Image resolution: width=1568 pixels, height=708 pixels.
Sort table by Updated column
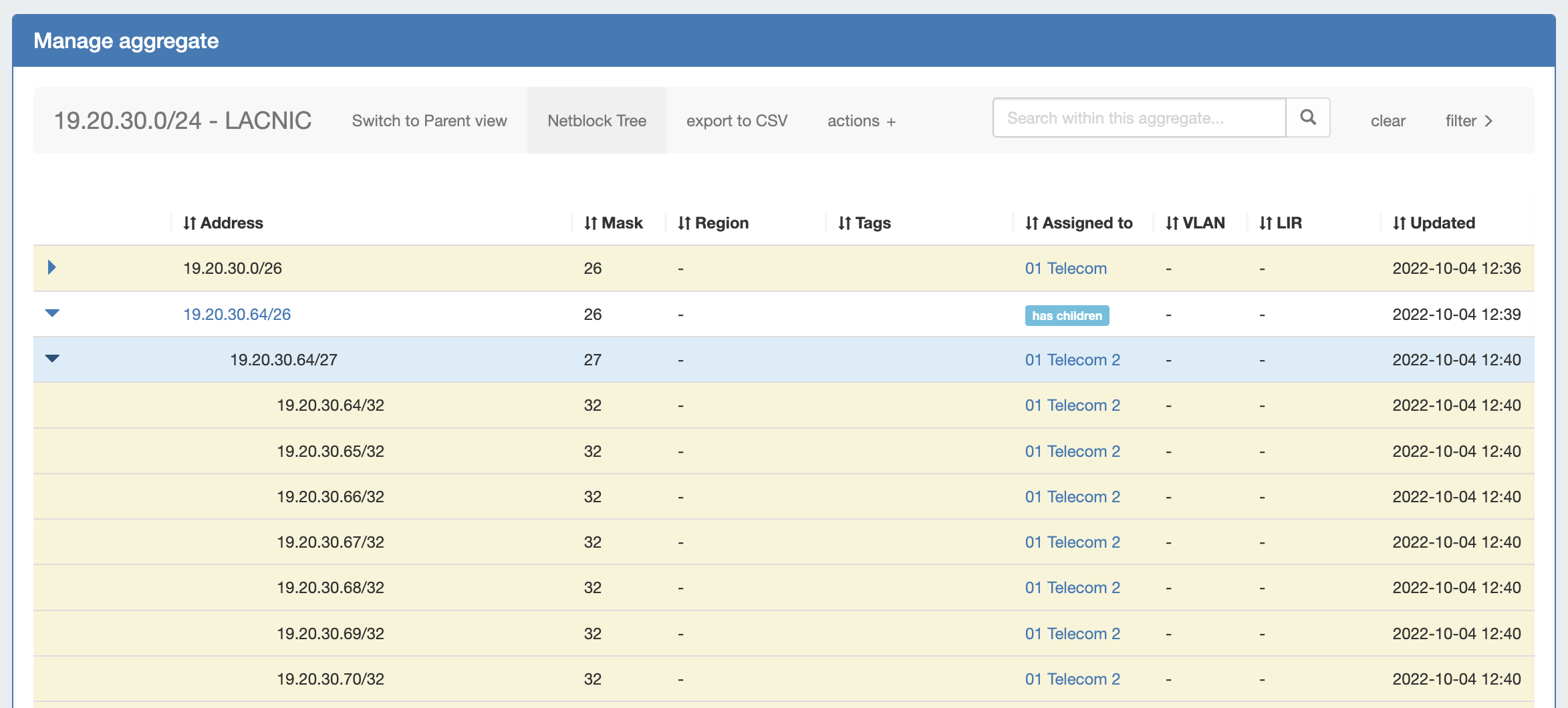[x=1434, y=223]
